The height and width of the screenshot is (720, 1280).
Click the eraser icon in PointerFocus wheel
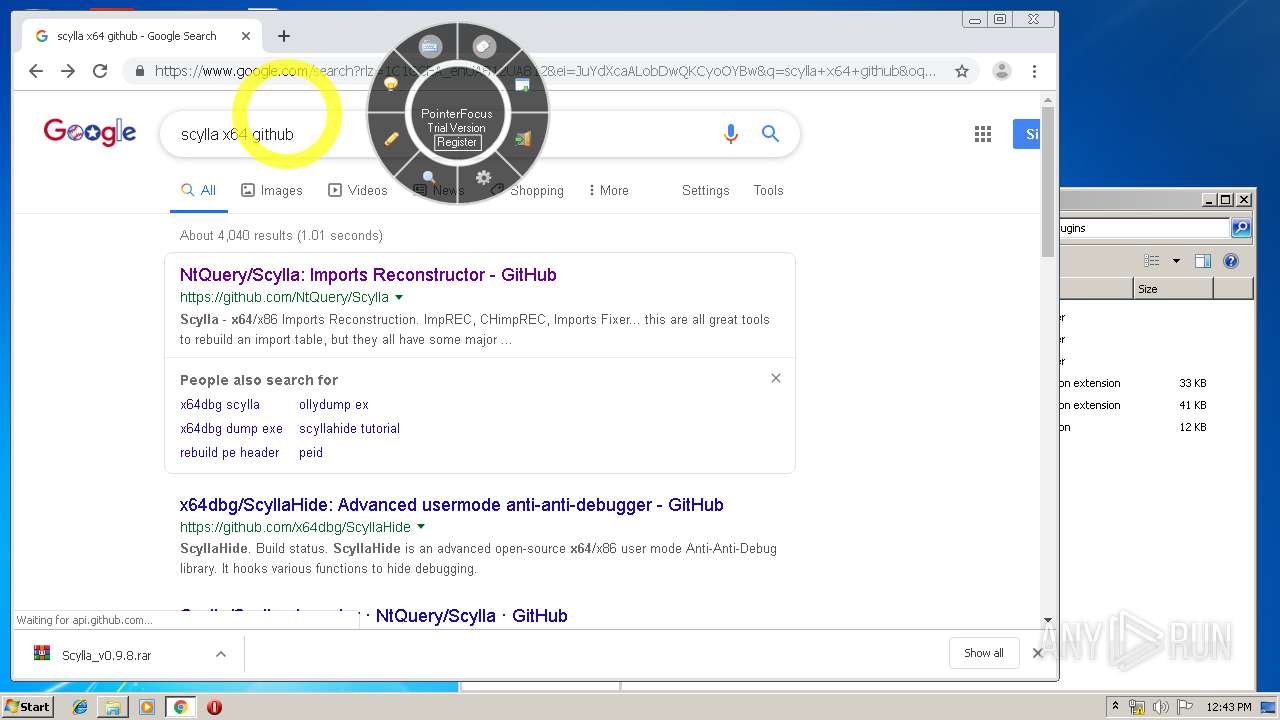click(x=484, y=46)
